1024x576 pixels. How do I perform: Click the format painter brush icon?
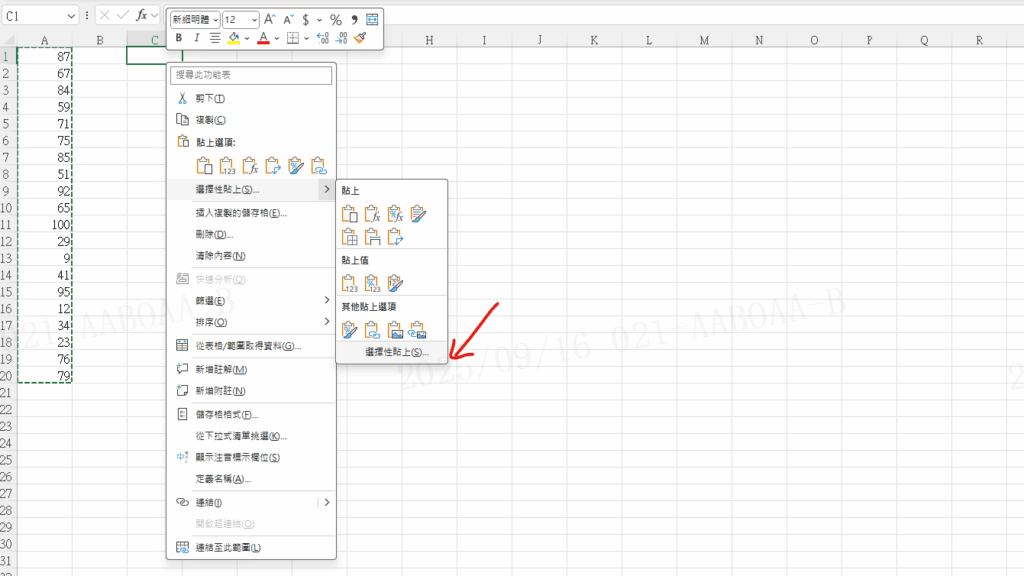[x=360, y=38]
